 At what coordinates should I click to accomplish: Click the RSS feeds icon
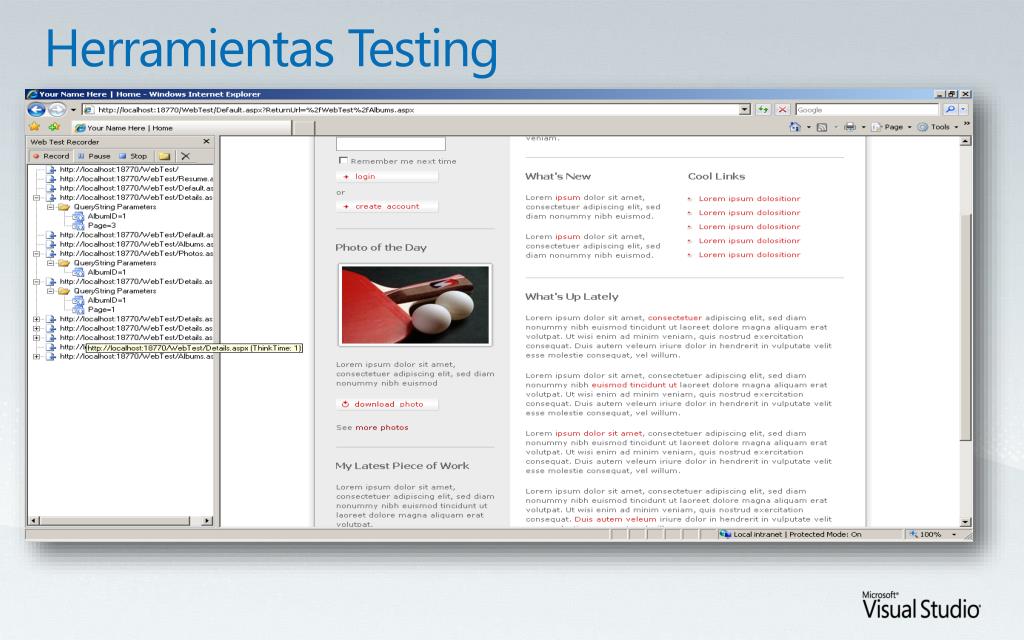point(822,127)
